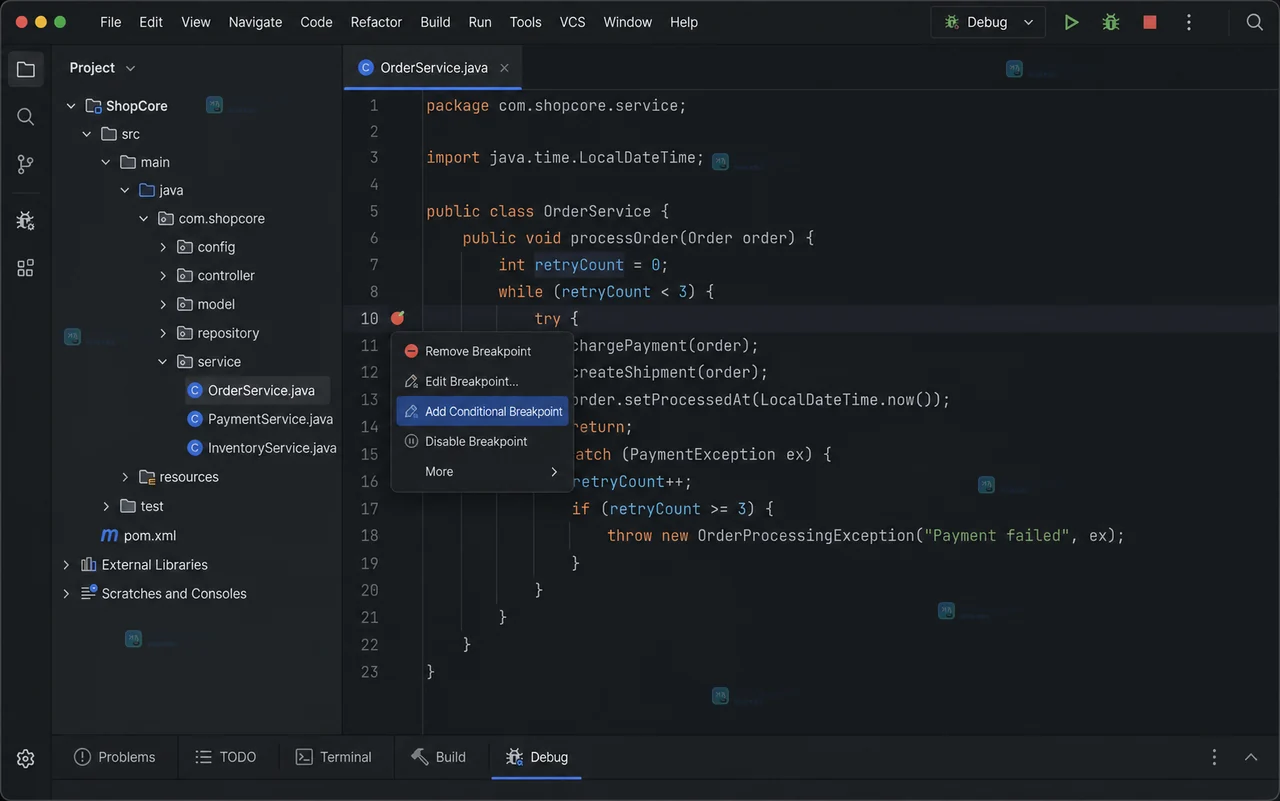Screen dimensions: 1280x801
Task: Open the Find sidebar magnifier icon
Action: (26, 117)
